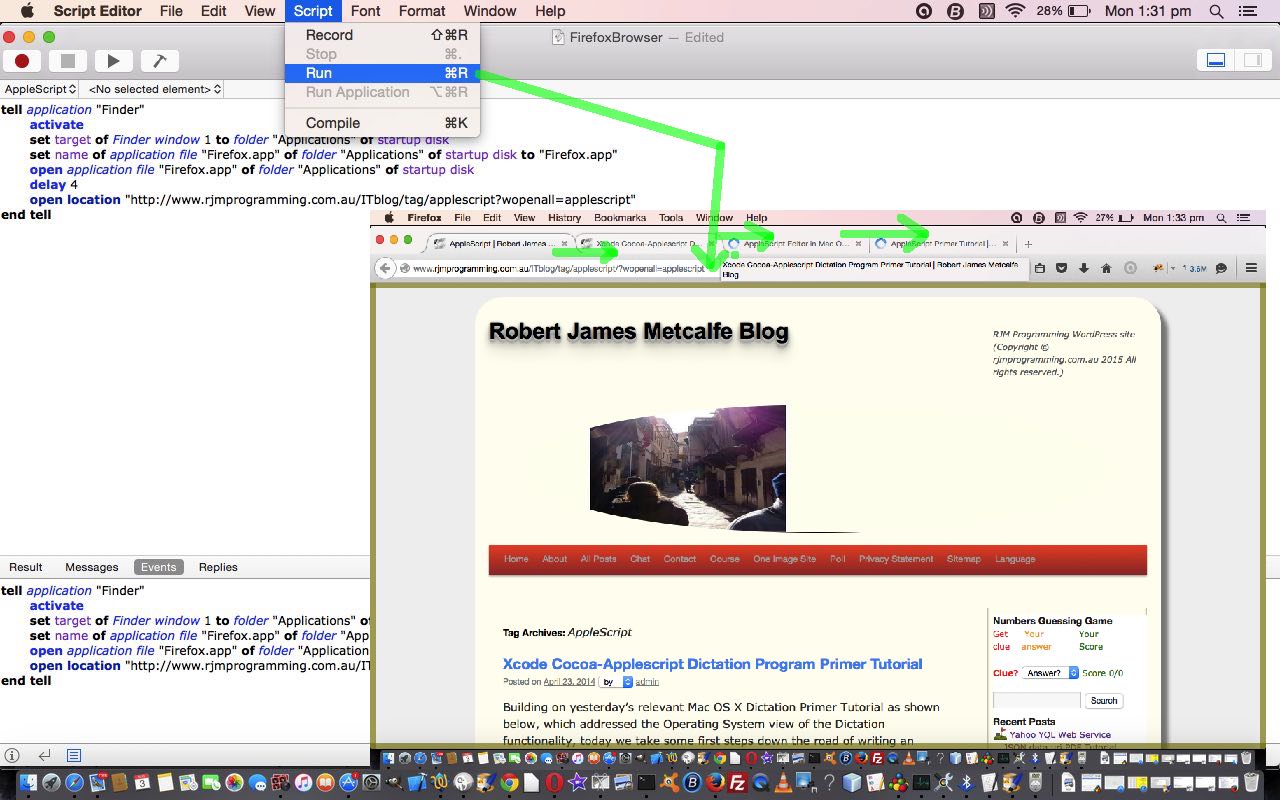The height and width of the screenshot is (800, 1280).
Task: Toggle the right sidebar view button
Action: [x=1252, y=60]
